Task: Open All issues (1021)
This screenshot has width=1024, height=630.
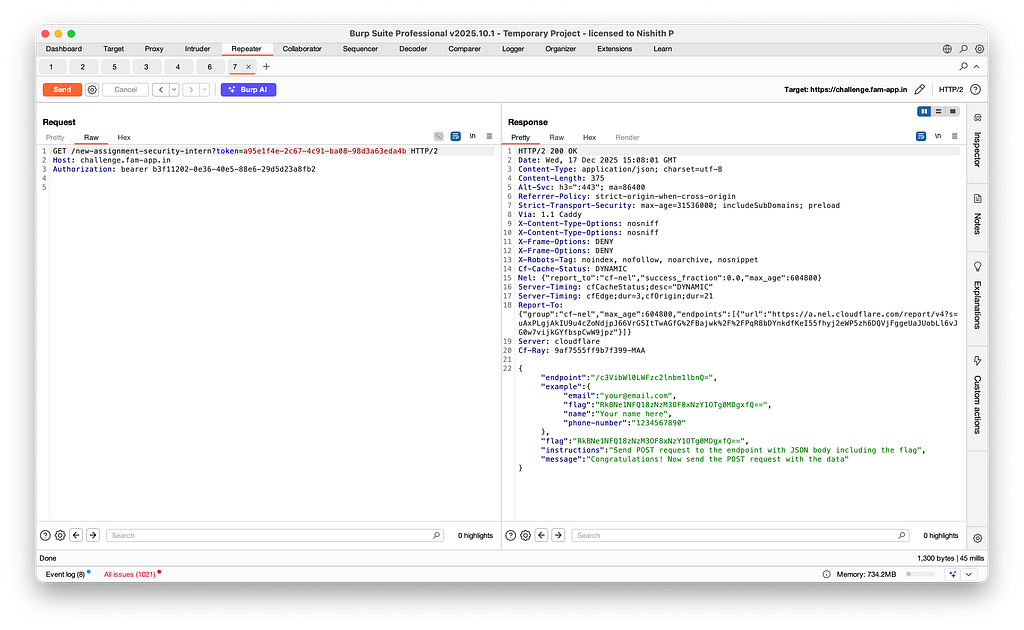Action: point(129,575)
